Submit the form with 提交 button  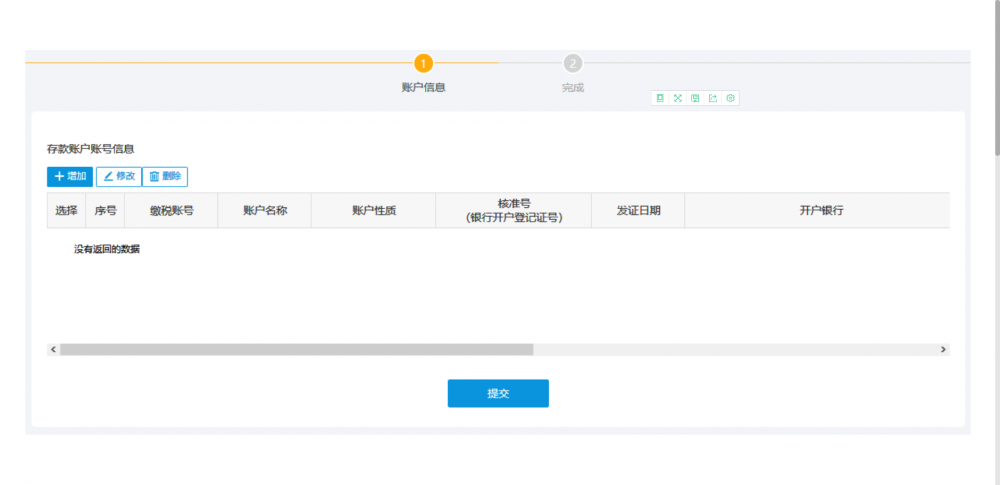[x=498, y=393]
